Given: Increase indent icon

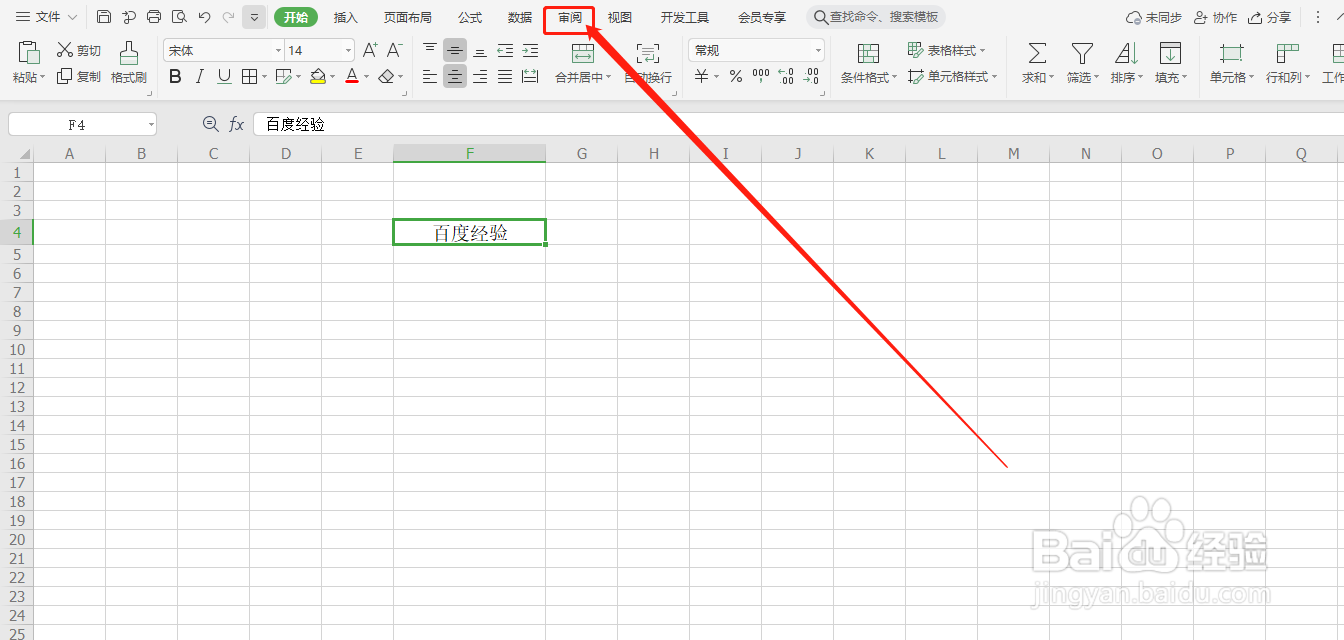Looking at the screenshot, I should click(x=530, y=50).
